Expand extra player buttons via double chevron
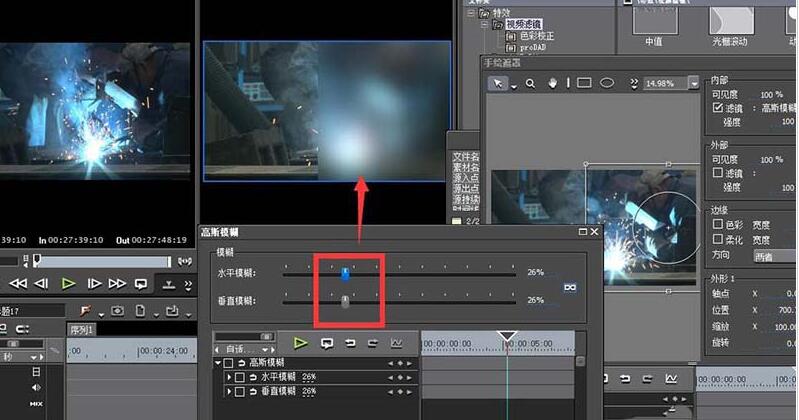Image resolution: width=799 pixels, height=420 pixels. click(188, 285)
